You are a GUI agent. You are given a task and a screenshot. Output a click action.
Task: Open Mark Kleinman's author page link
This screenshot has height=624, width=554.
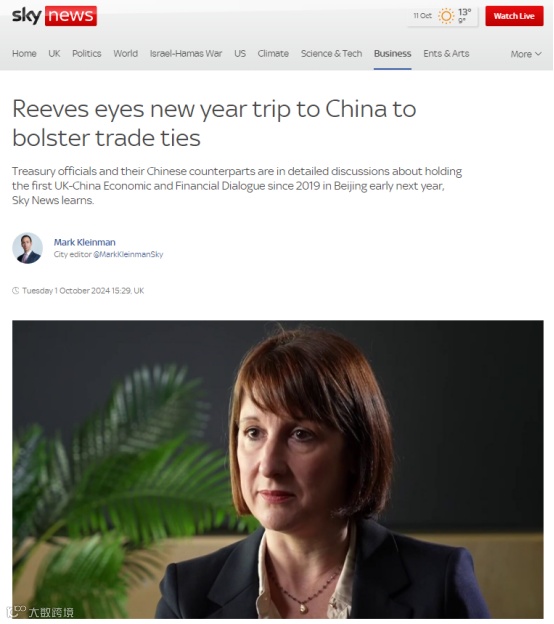(x=85, y=242)
